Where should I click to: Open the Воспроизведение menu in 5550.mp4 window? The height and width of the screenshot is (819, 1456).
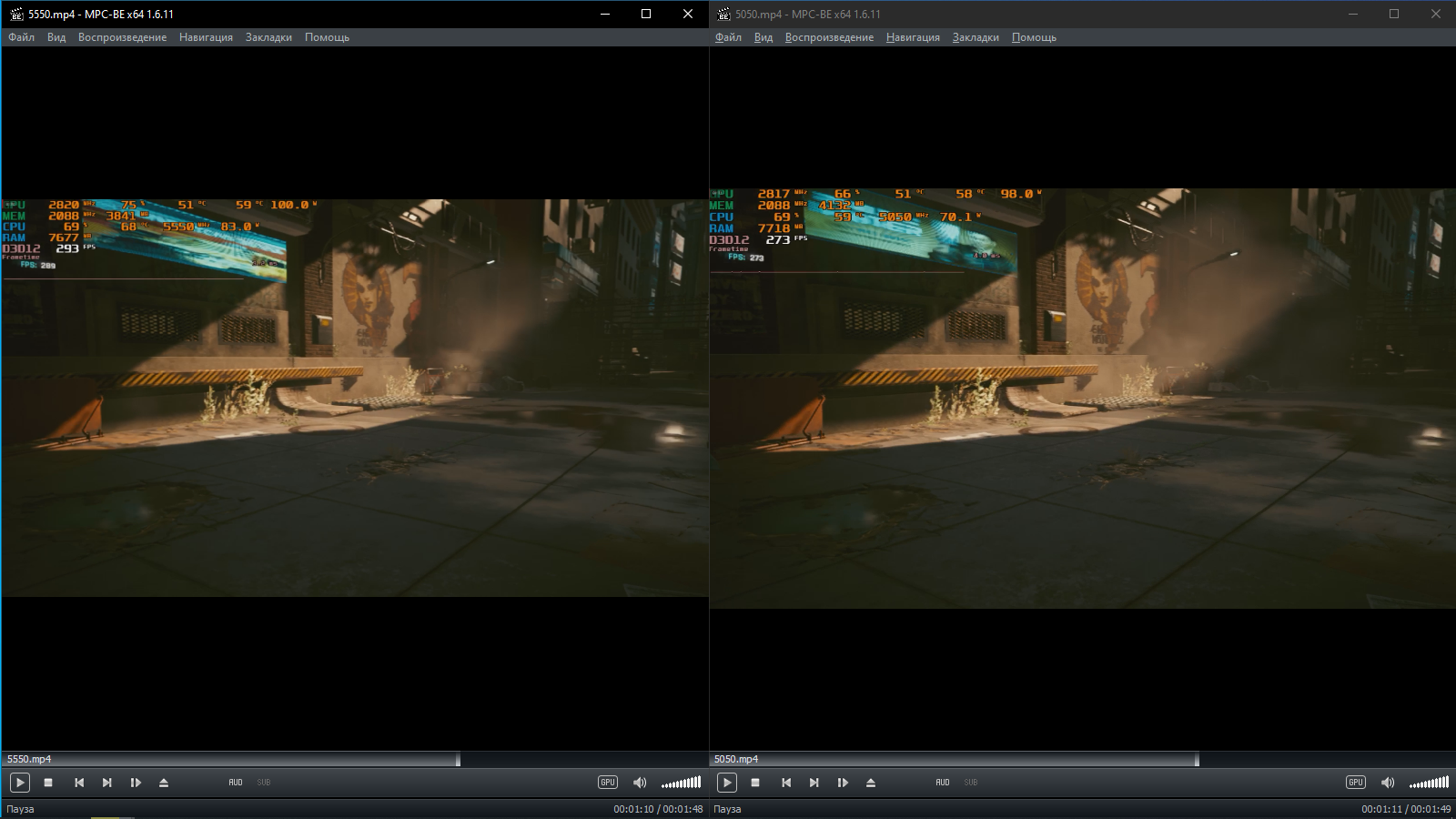(122, 37)
